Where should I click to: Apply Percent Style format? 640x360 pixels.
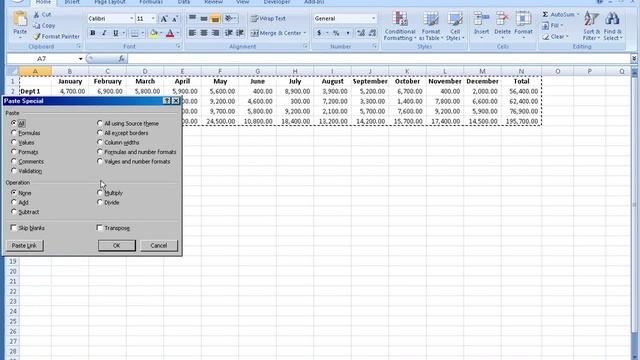click(x=336, y=33)
